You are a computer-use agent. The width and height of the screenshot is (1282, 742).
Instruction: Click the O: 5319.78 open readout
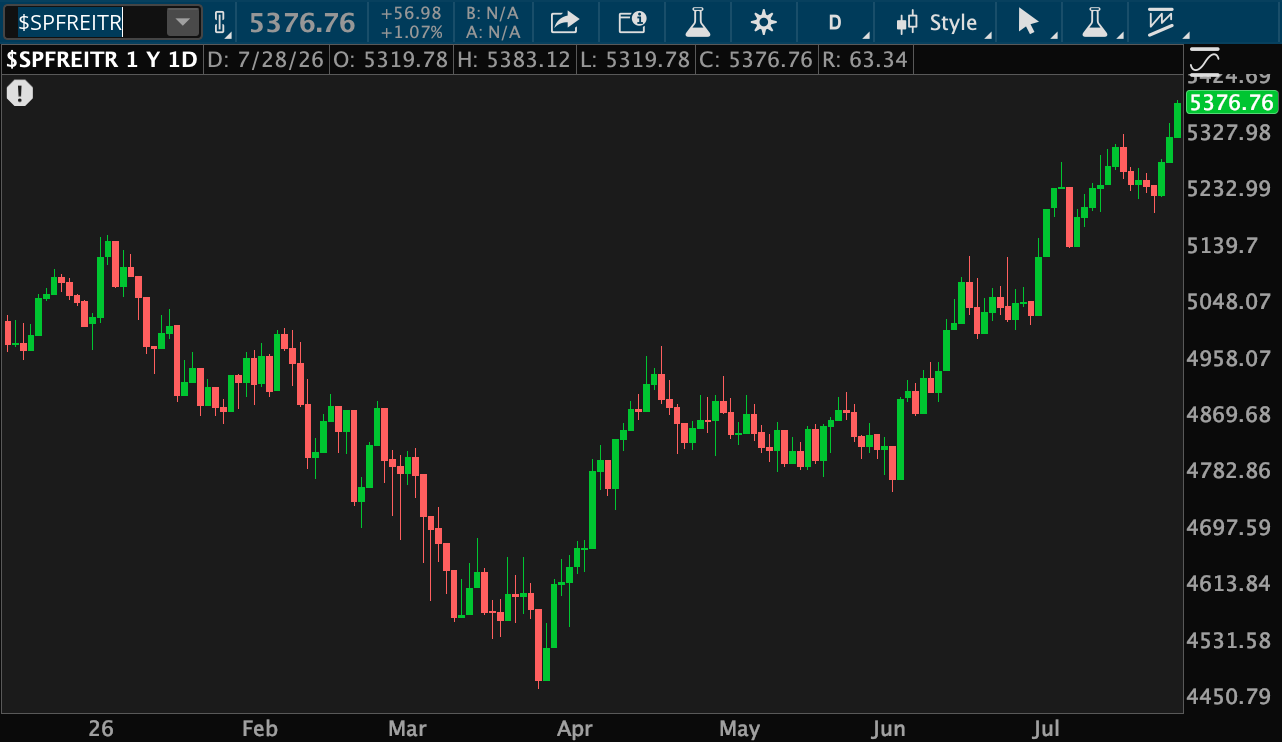(390, 59)
